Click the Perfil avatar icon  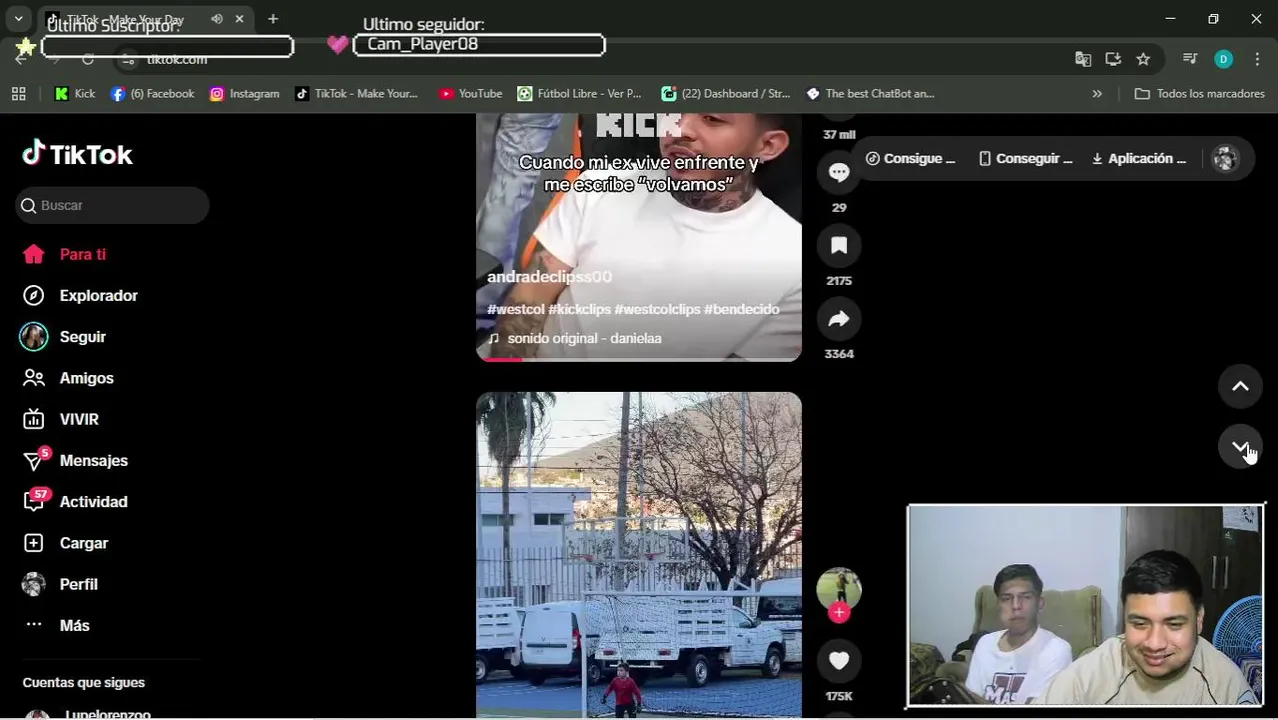34,584
